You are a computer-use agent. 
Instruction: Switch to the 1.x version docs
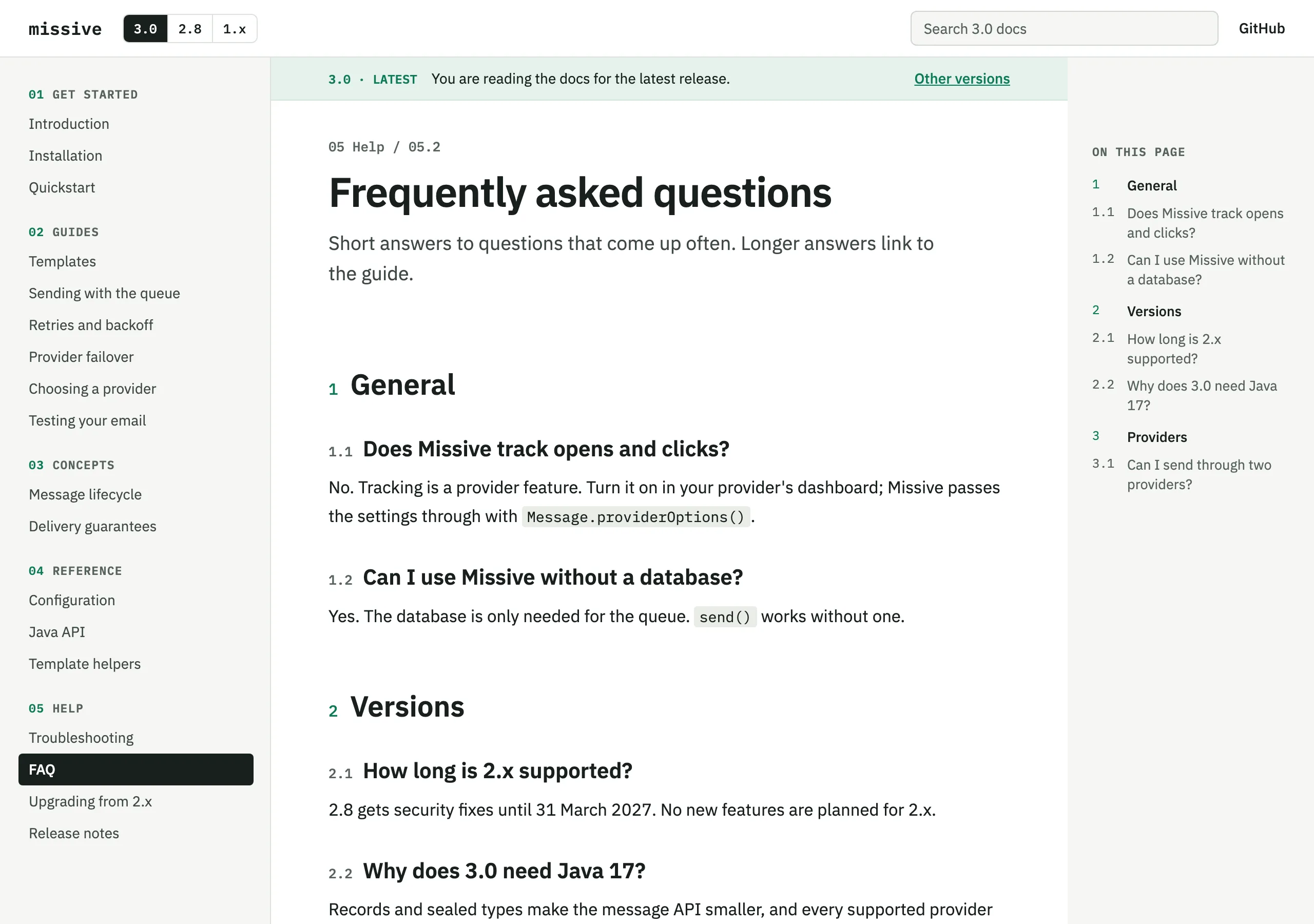(235, 29)
